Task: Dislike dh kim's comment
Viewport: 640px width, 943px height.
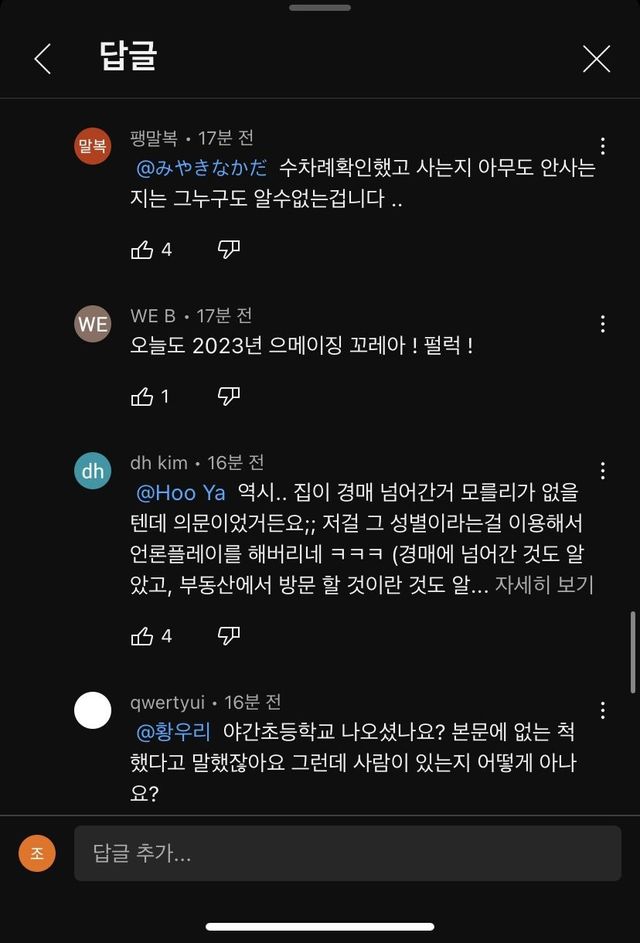Action: coord(229,636)
